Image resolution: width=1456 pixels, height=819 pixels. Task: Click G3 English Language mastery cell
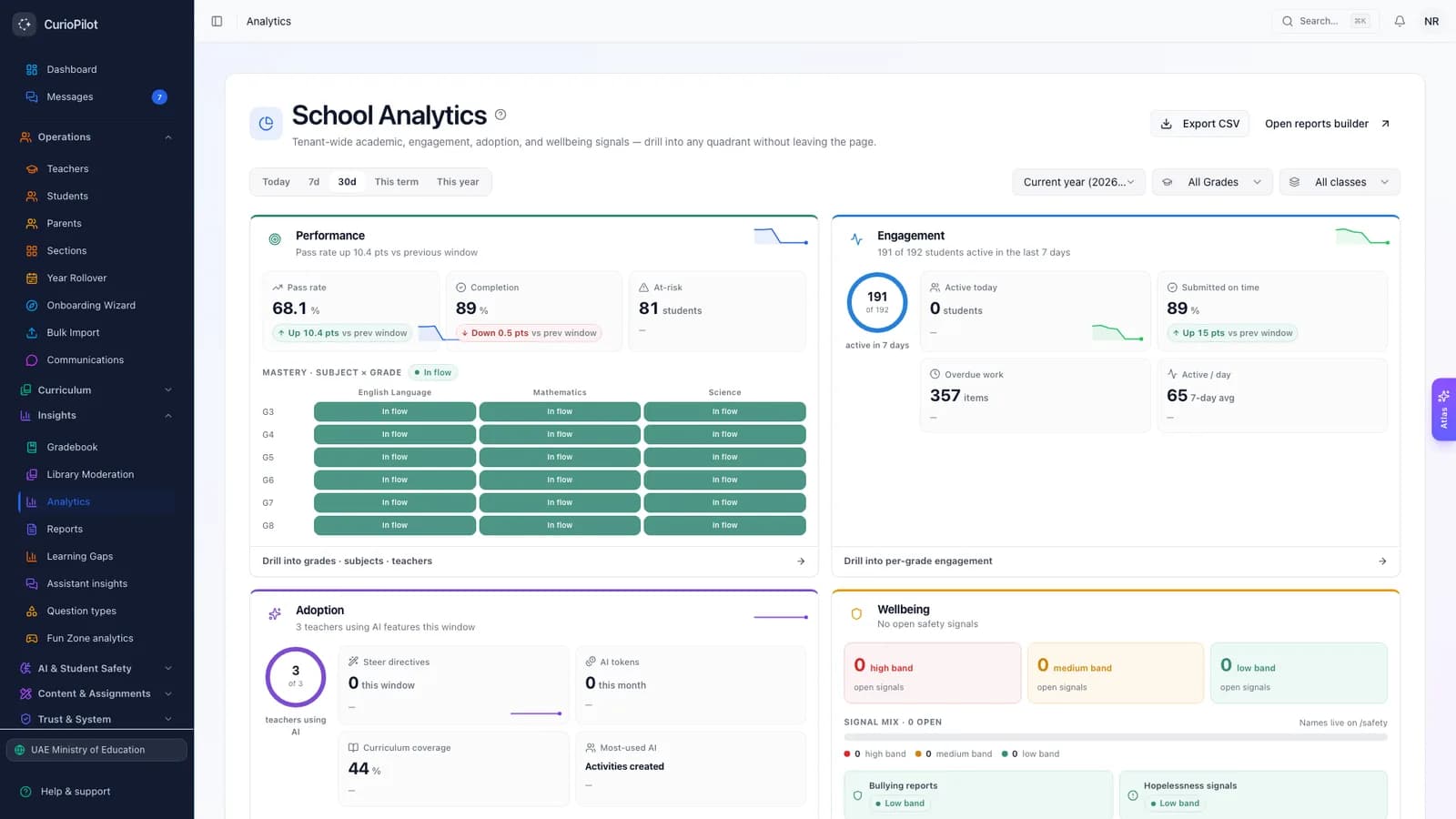(x=395, y=411)
